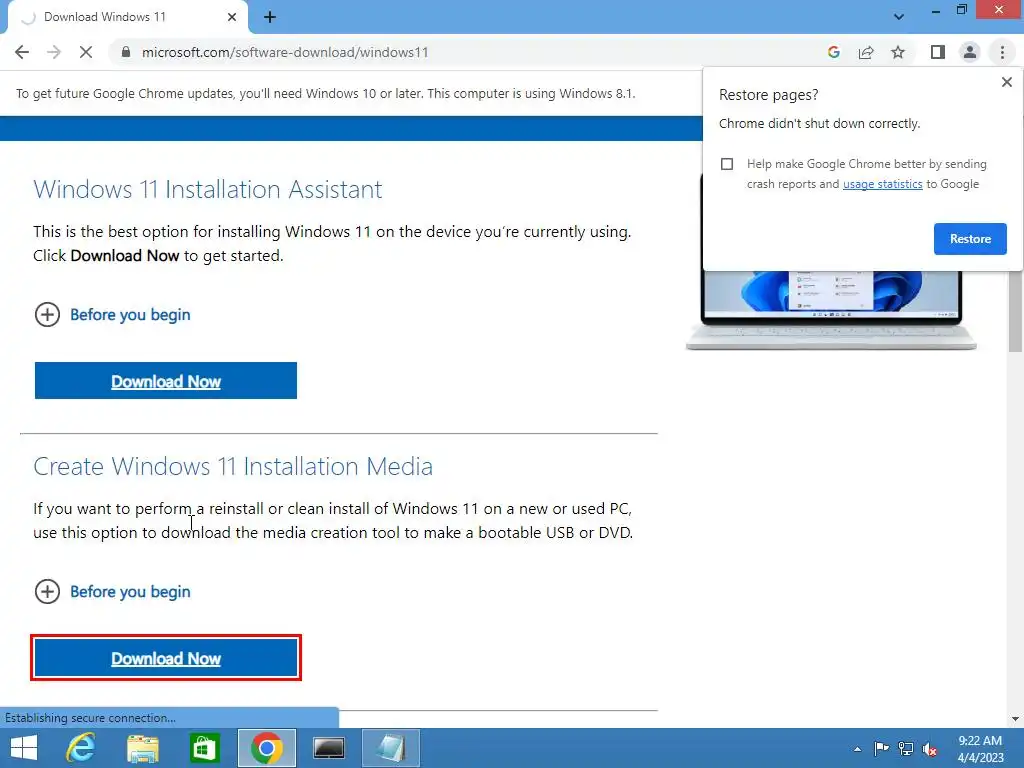The image size is (1024, 768).
Task: Expand Before you begin under Installation Assistant
Action: (x=112, y=315)
